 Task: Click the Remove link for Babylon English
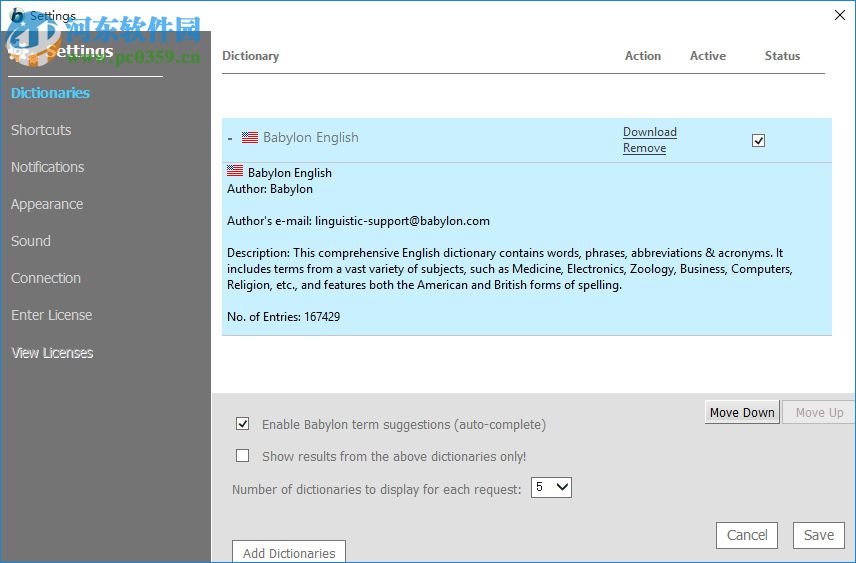click(644, 148)
